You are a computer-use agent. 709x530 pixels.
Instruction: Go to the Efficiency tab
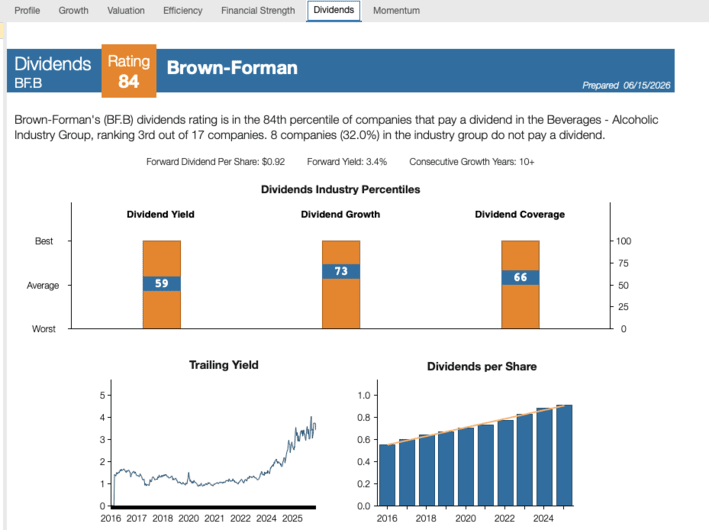tap(183, 10)
